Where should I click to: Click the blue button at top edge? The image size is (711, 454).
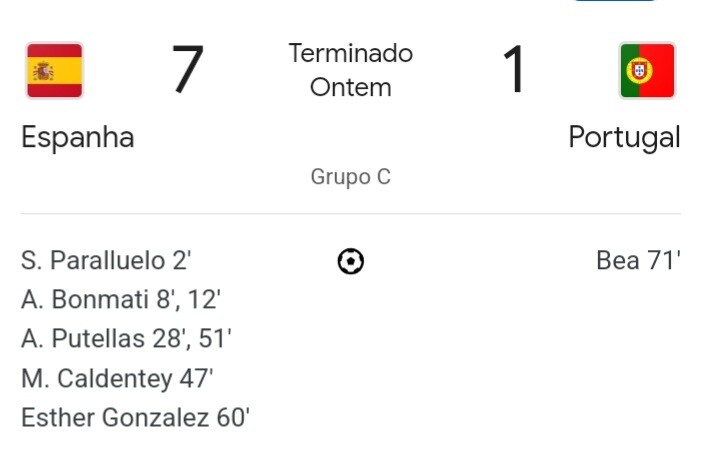coord(615,2)
